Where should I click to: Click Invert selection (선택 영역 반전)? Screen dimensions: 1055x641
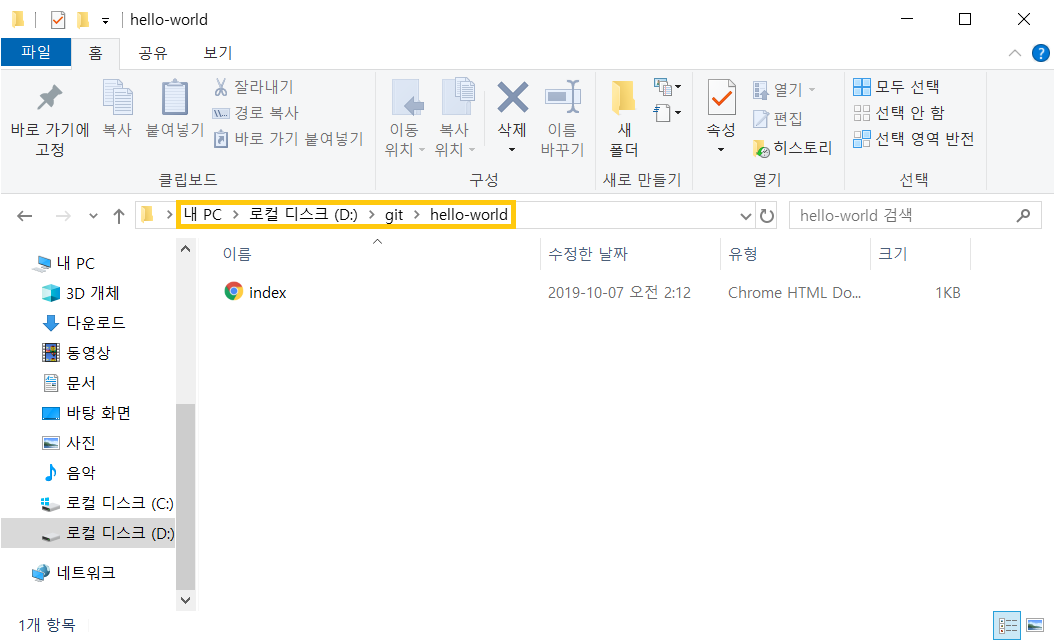(x=914, y=139)
